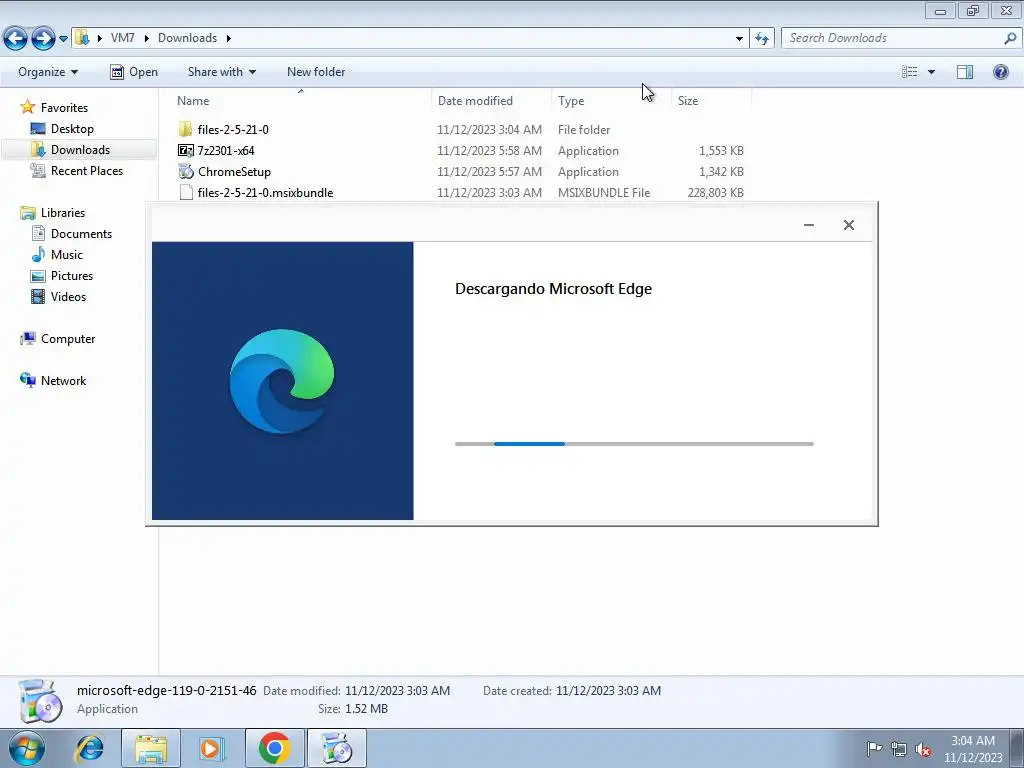
Task: Sort by Type column header
Action: (571, 101)
